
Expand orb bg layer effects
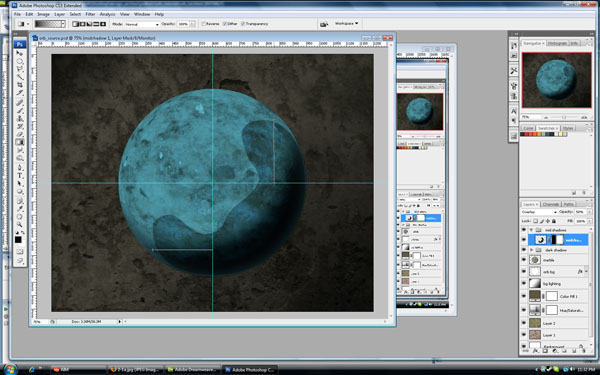(x=586, y=272)
